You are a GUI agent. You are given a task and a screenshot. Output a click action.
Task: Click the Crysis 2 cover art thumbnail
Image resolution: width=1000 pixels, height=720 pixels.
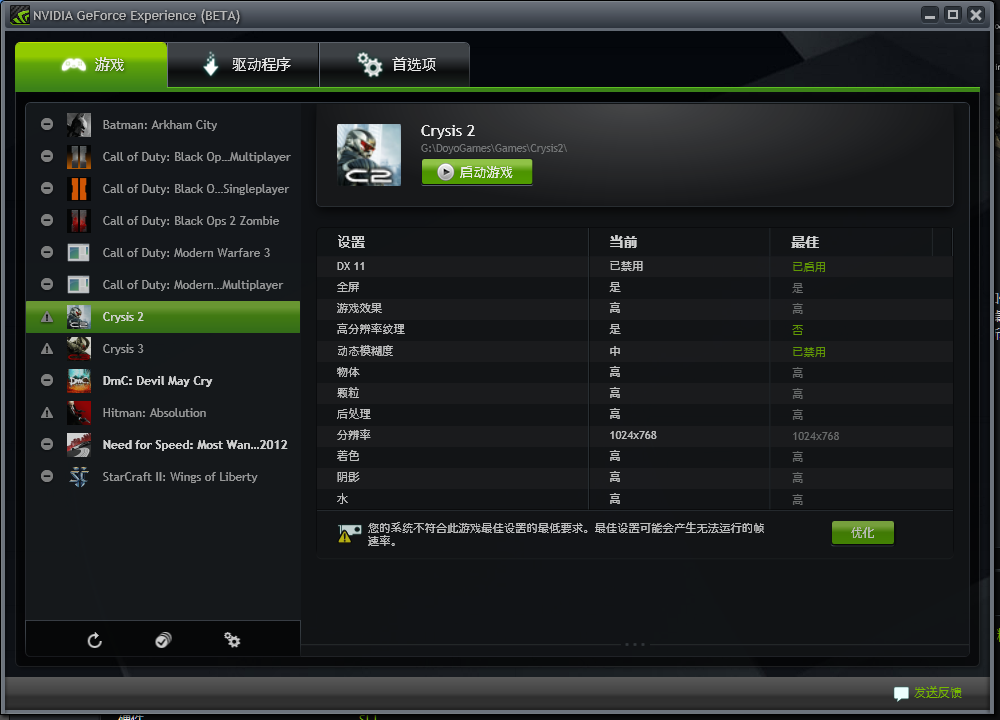click(x=369, y=155)
